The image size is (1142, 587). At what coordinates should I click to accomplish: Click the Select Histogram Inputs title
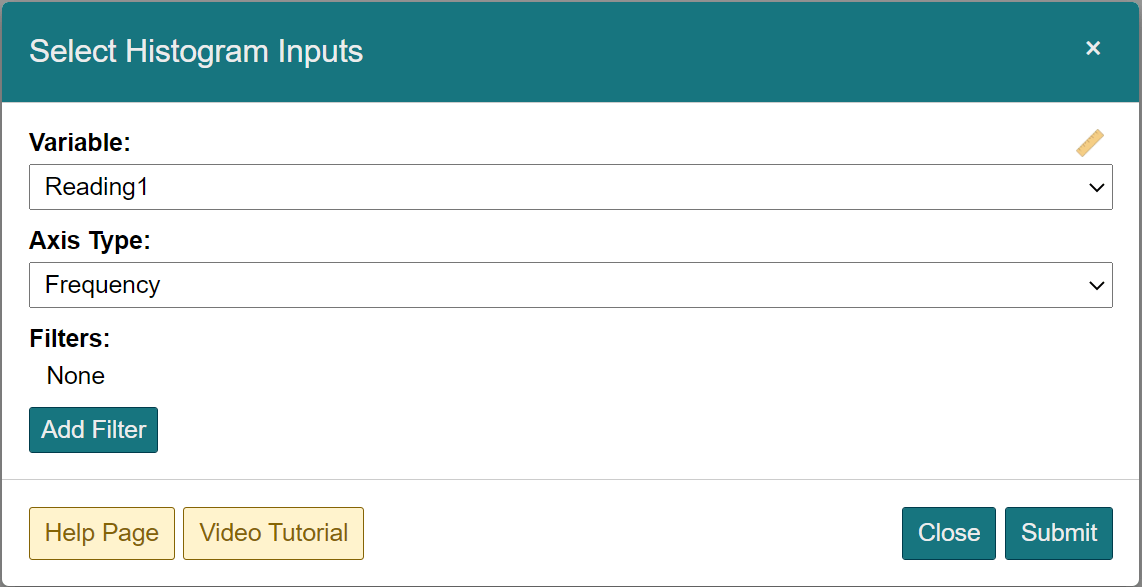196,51
